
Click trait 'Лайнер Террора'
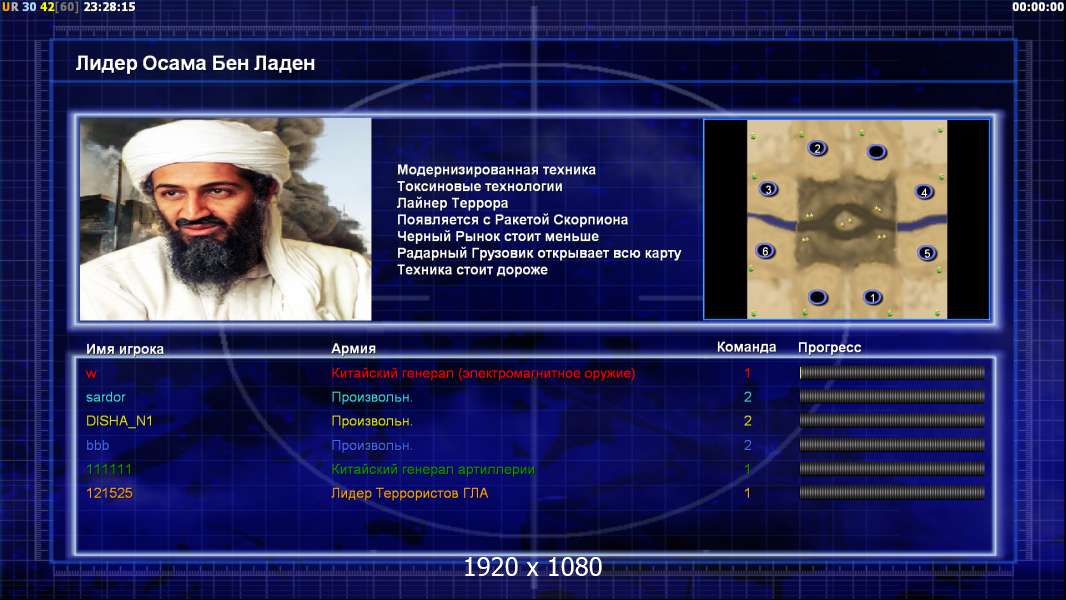pyautogui.click(x=452, y=203)
